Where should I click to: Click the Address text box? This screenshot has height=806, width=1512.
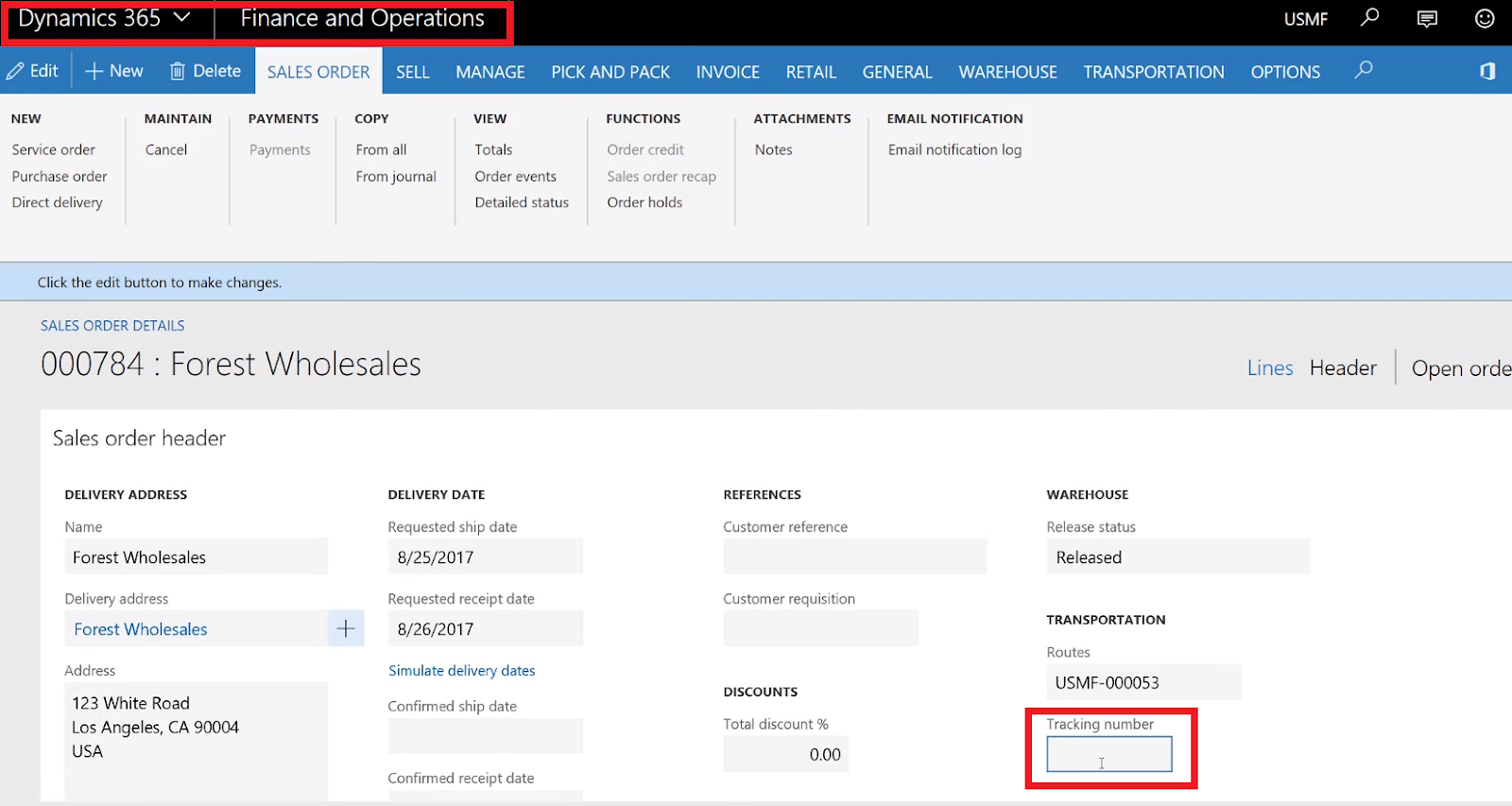(x=196, y=741)
